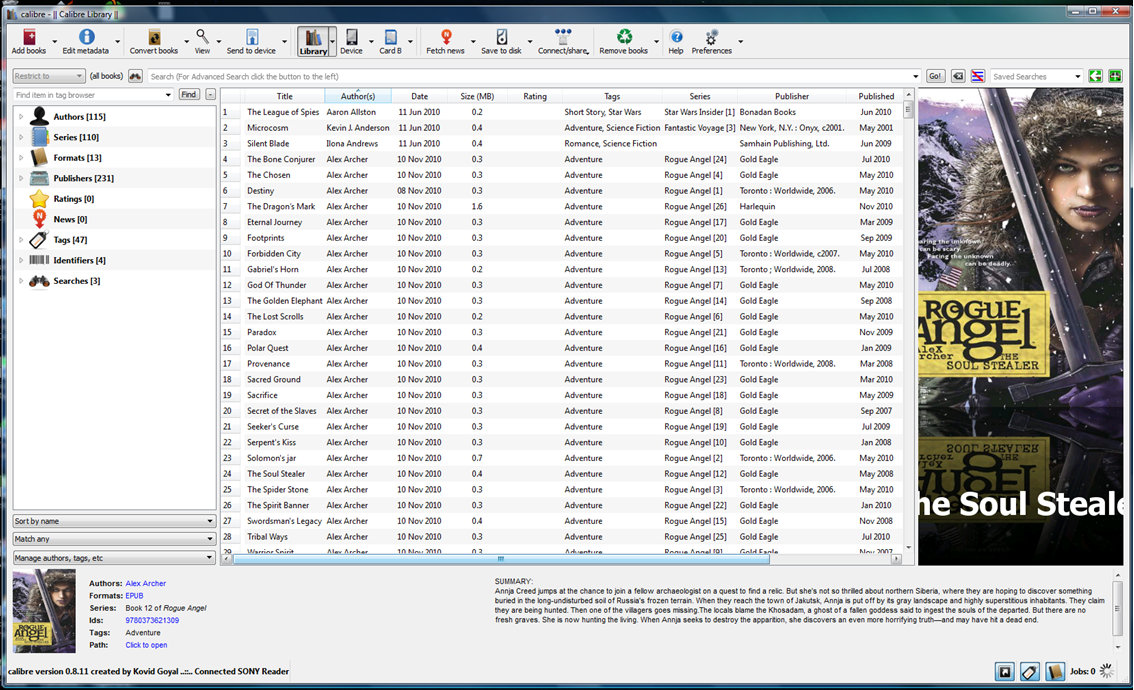Show Card B book list
This screenshot has width=1134, height=690.
point(391,41)
